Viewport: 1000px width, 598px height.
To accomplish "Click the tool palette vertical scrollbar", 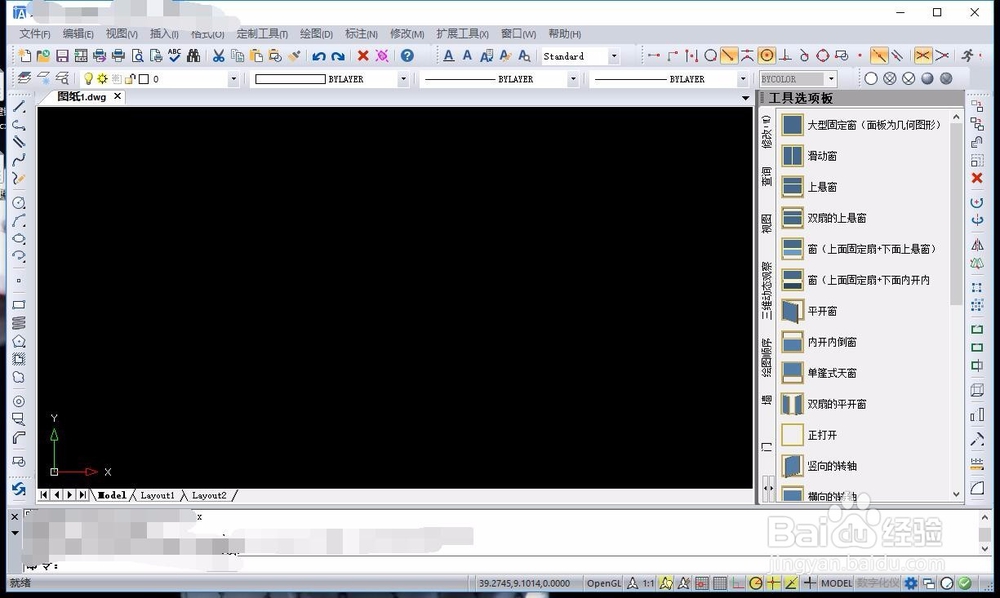I will (955, 214).
